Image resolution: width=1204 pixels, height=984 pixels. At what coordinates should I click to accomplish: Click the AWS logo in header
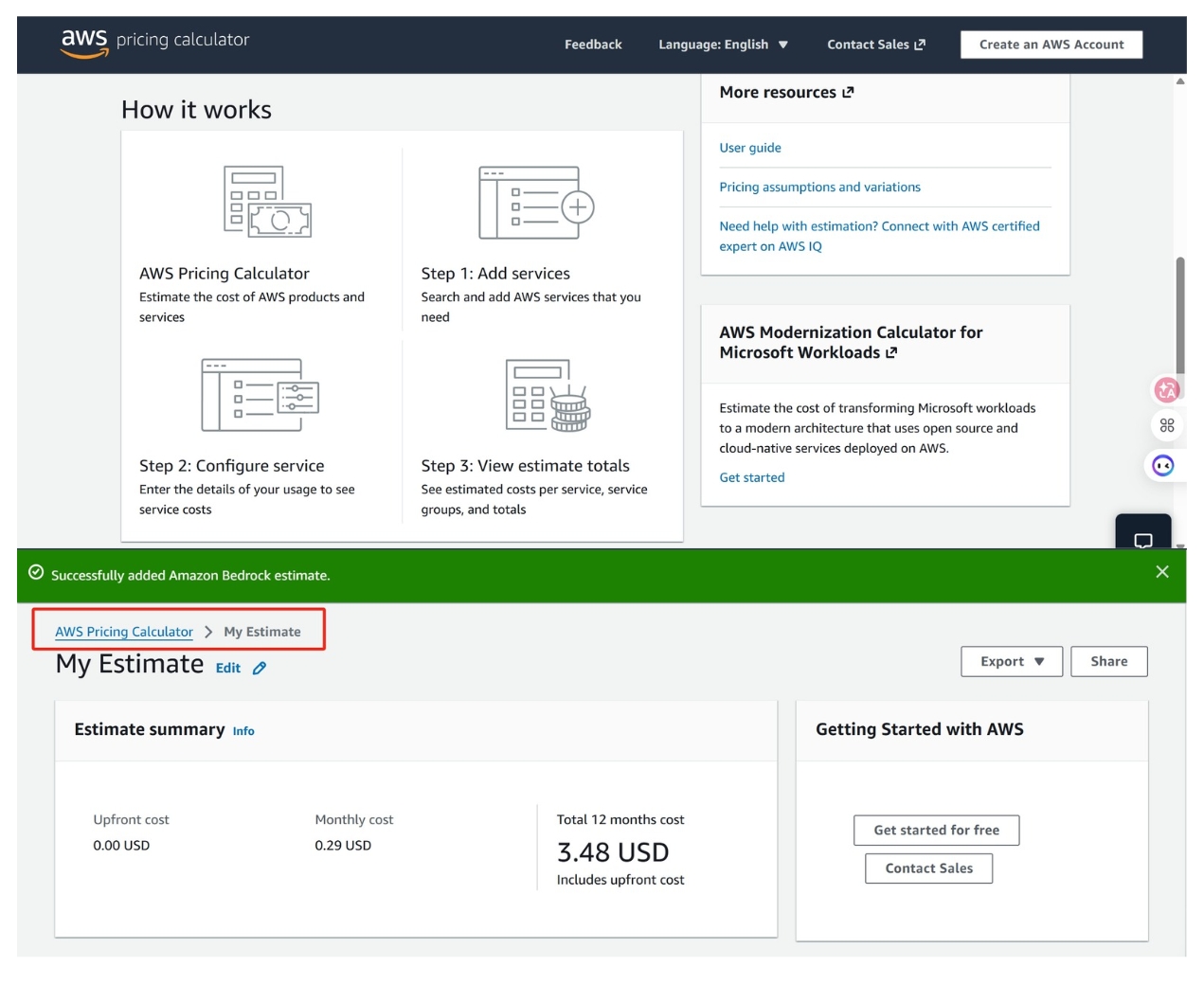[x=84, y=43]
